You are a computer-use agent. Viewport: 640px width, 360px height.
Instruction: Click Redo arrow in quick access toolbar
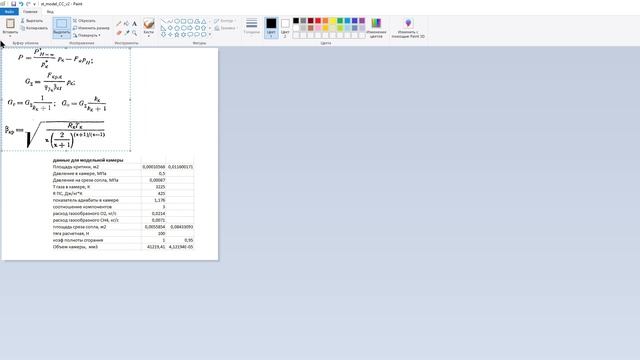coord(28,4)
